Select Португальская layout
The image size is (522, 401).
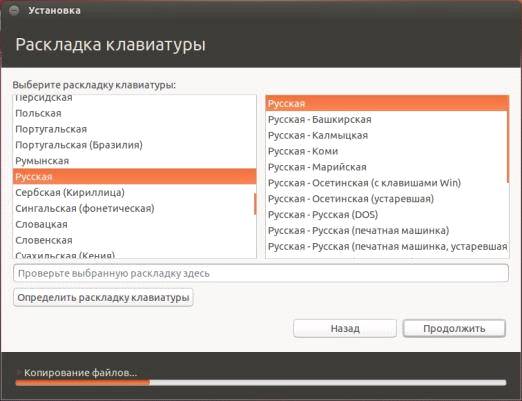coord(134,129)
